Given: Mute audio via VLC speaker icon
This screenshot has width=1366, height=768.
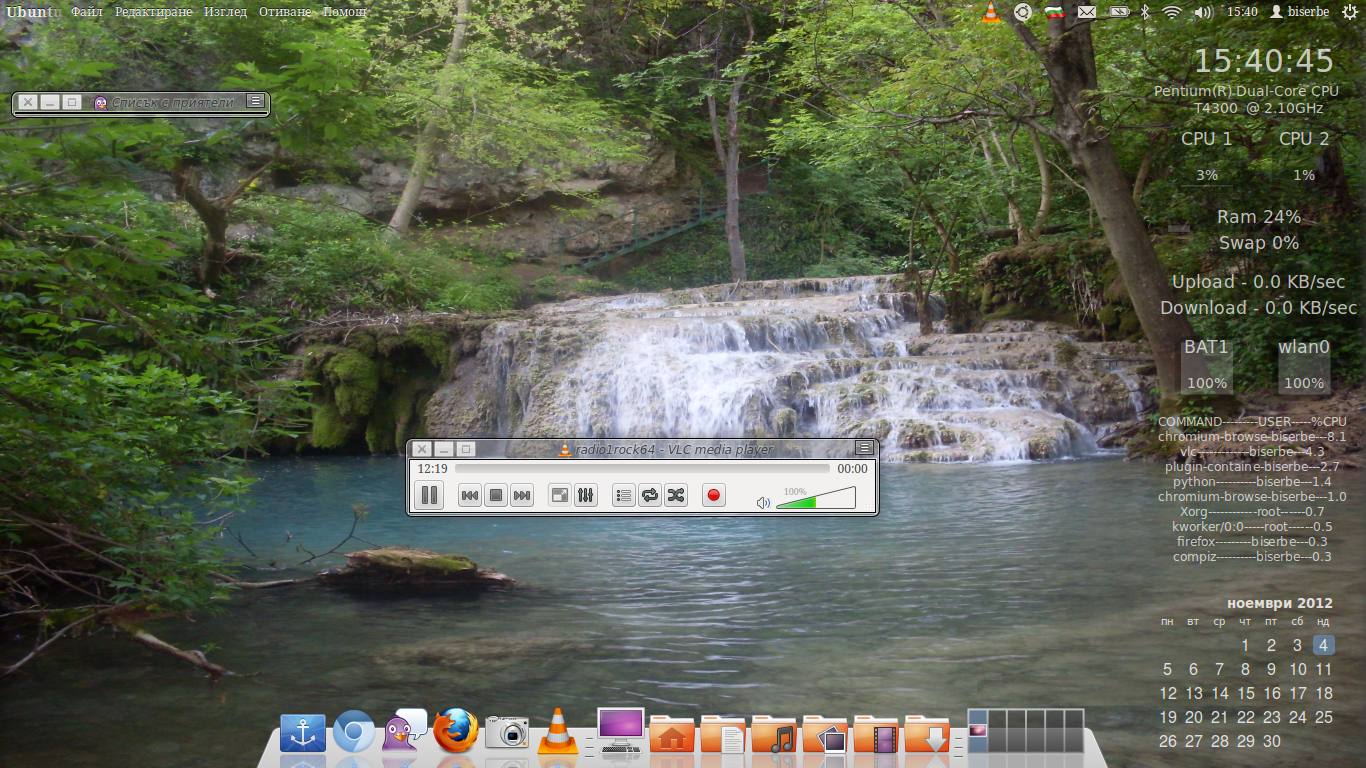Looking at the screenshot, I should point(764,502).
